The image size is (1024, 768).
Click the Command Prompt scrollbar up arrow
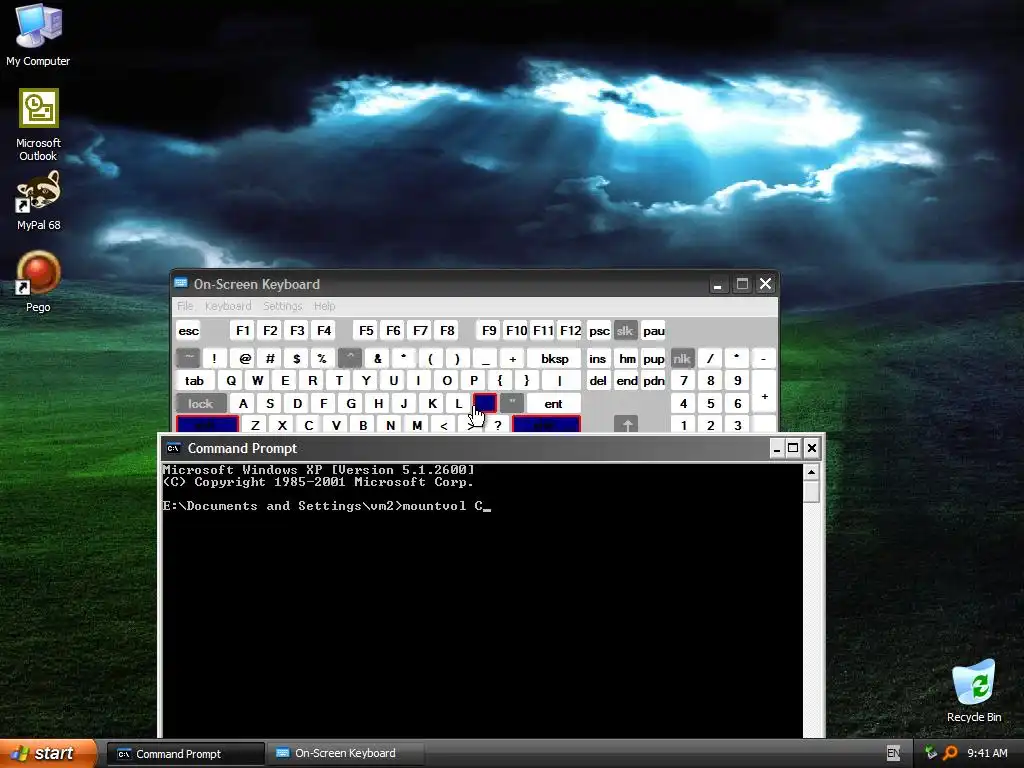click(811, 472)
